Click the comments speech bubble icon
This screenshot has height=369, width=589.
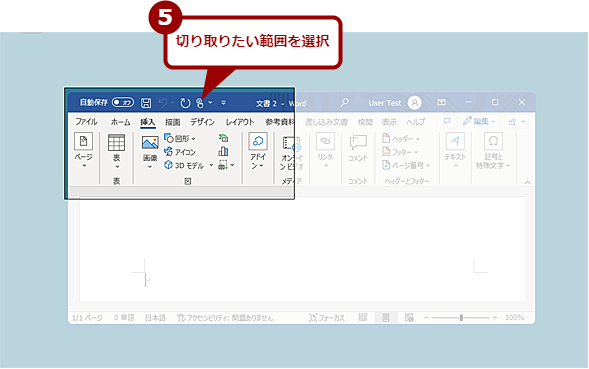coord(447,121)
